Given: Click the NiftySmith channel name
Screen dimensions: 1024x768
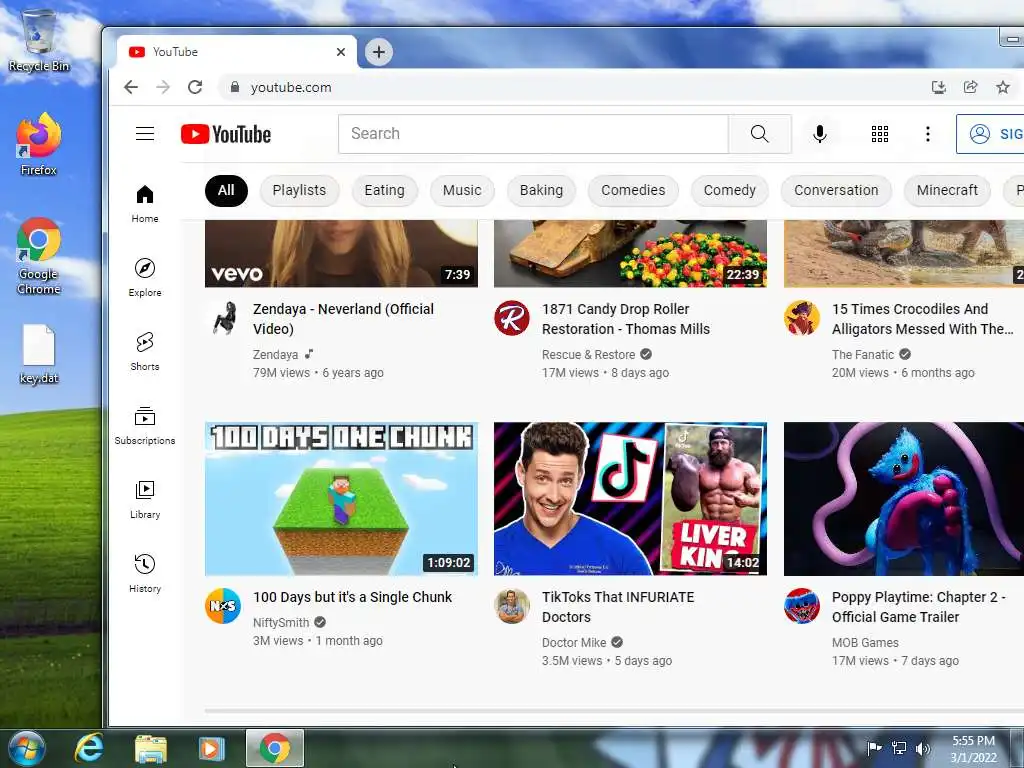Looking at the screenshot, I should point(281,622).
